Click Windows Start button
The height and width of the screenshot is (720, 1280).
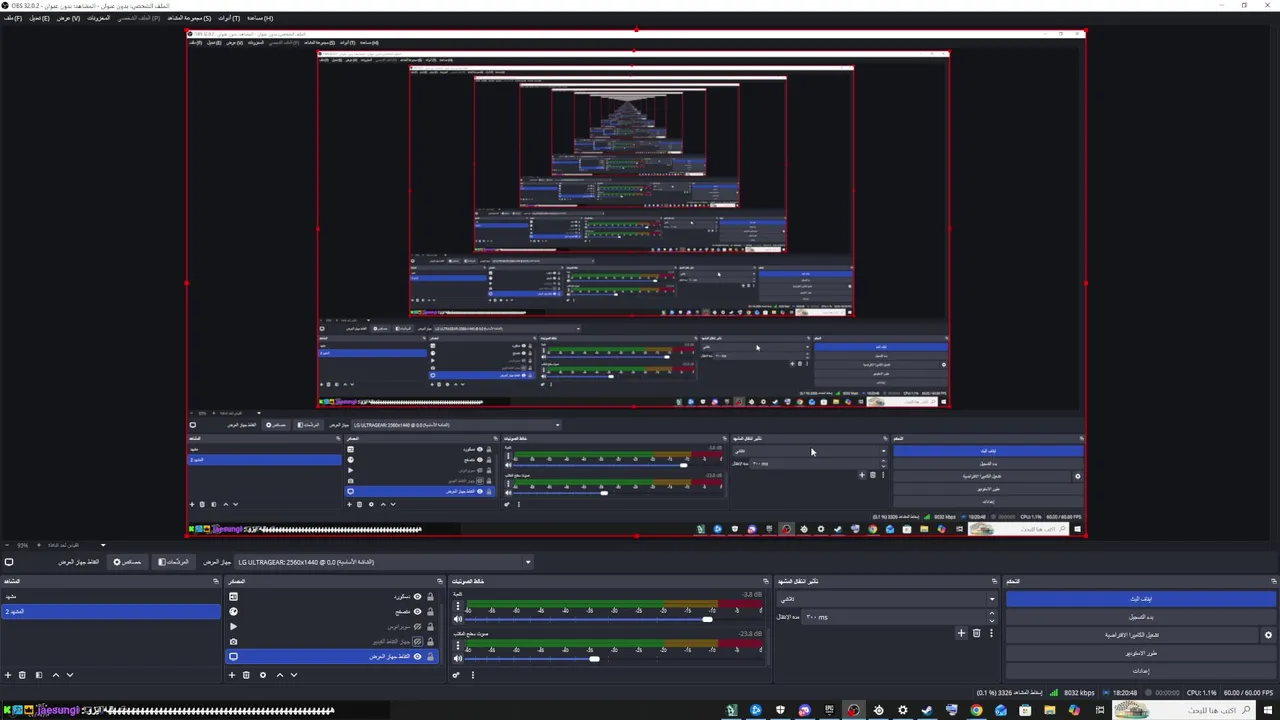pos(1268,710)
